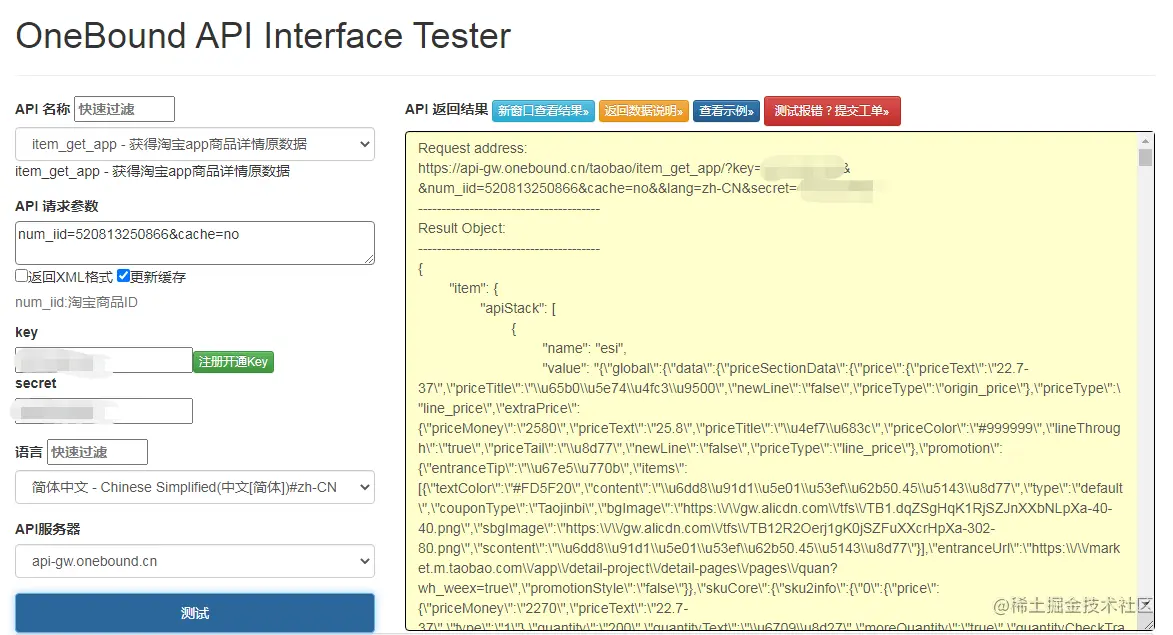Click the orange return data description button
This screenshot has width=1173, height=635.
pos(643,111)
